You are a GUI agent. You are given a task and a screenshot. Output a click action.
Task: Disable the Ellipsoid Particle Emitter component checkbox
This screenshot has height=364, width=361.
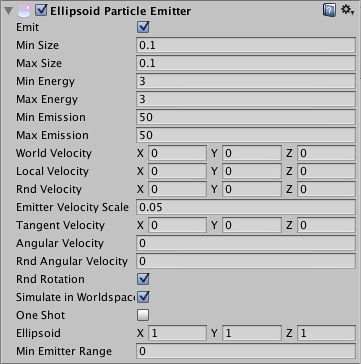[41, 10]
